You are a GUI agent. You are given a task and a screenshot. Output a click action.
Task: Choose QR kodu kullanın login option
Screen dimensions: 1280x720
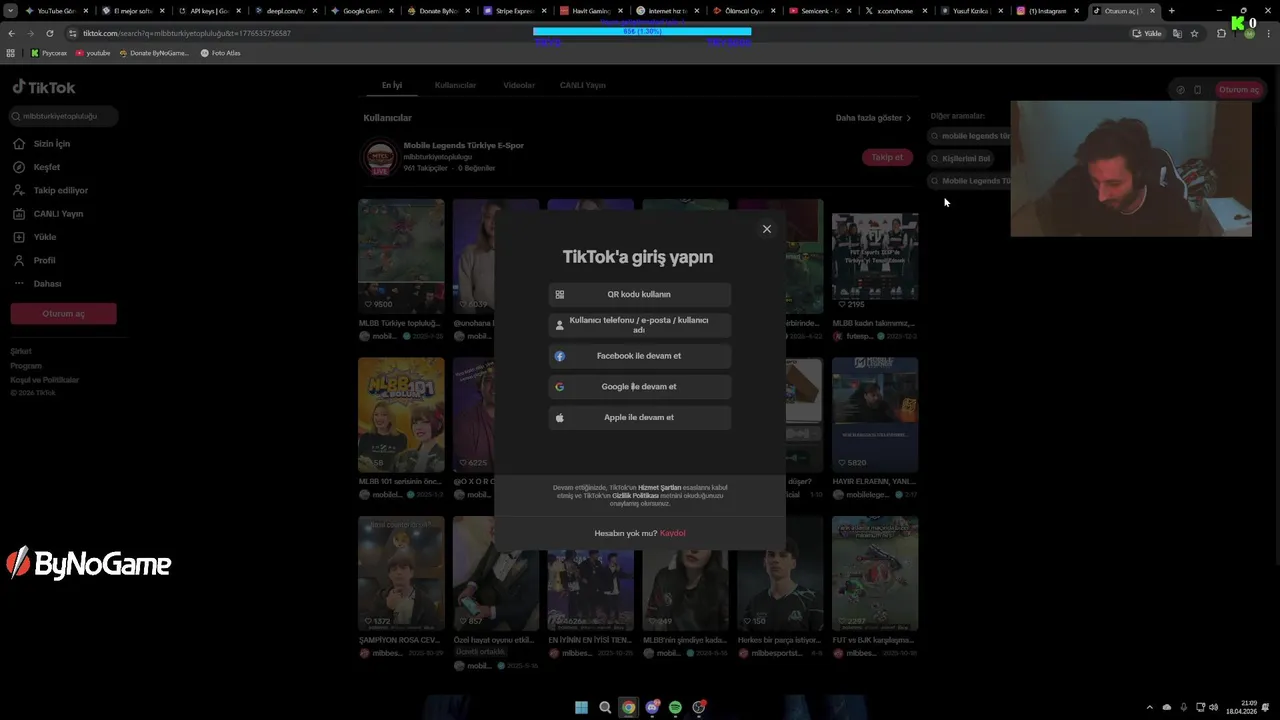639,294
